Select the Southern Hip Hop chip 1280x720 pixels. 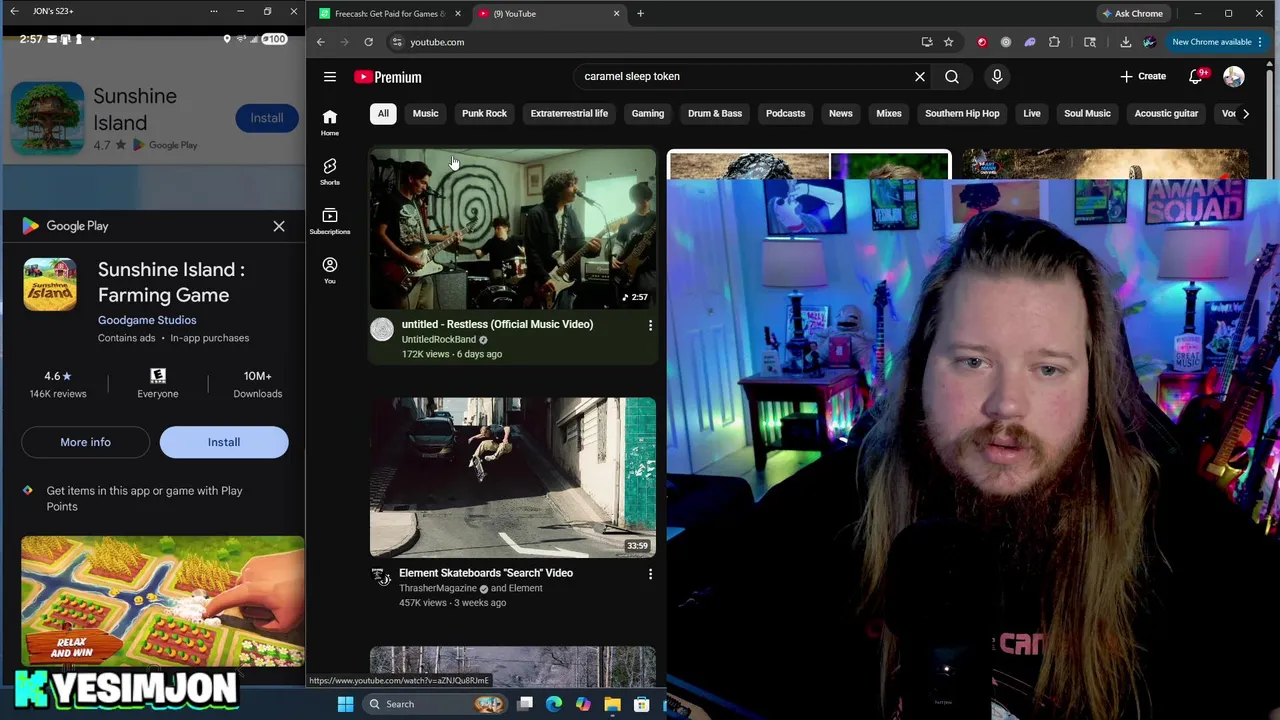pyautogui.click(x=962, y=114)
